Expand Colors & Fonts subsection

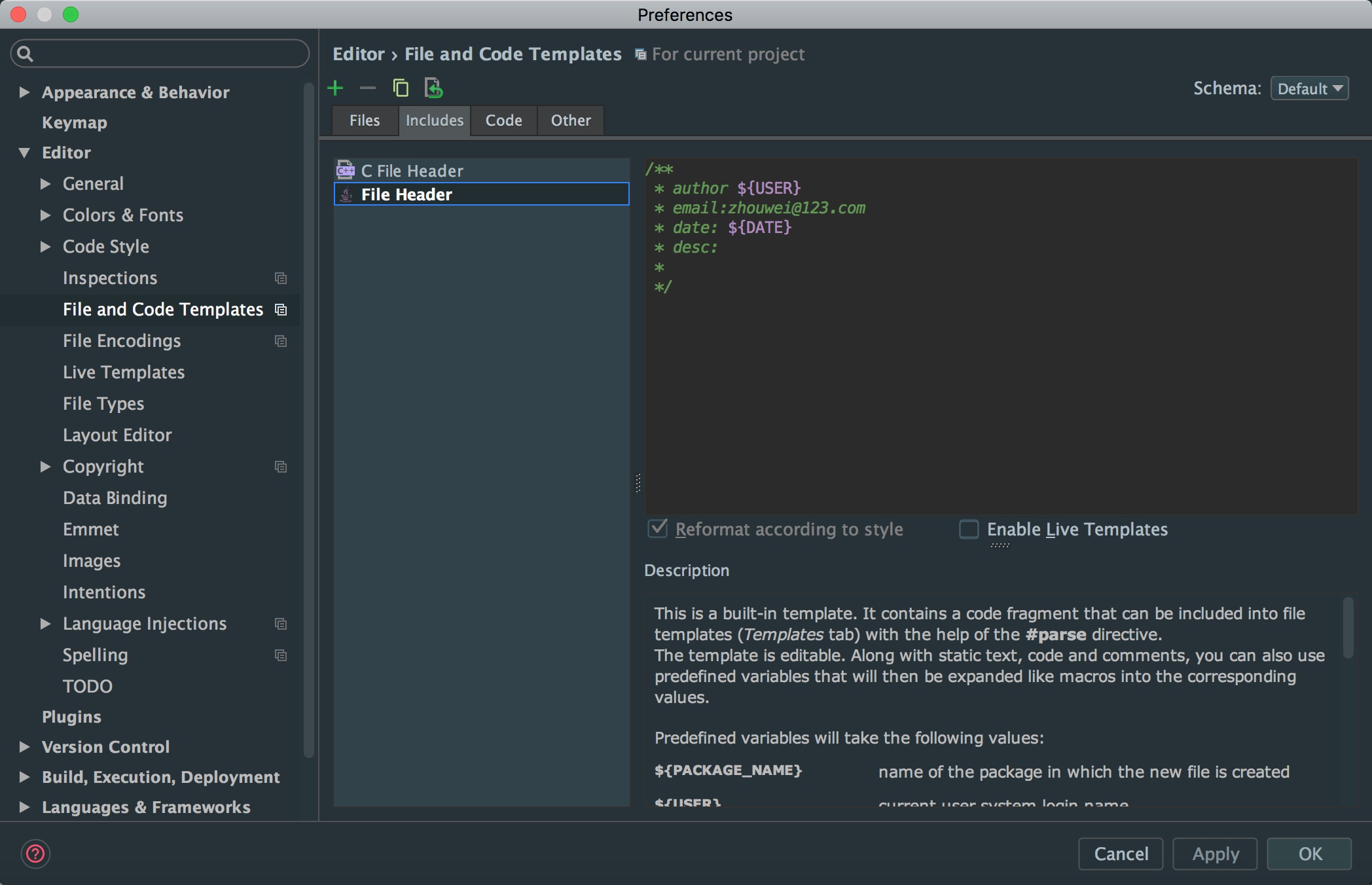(45, 215)
